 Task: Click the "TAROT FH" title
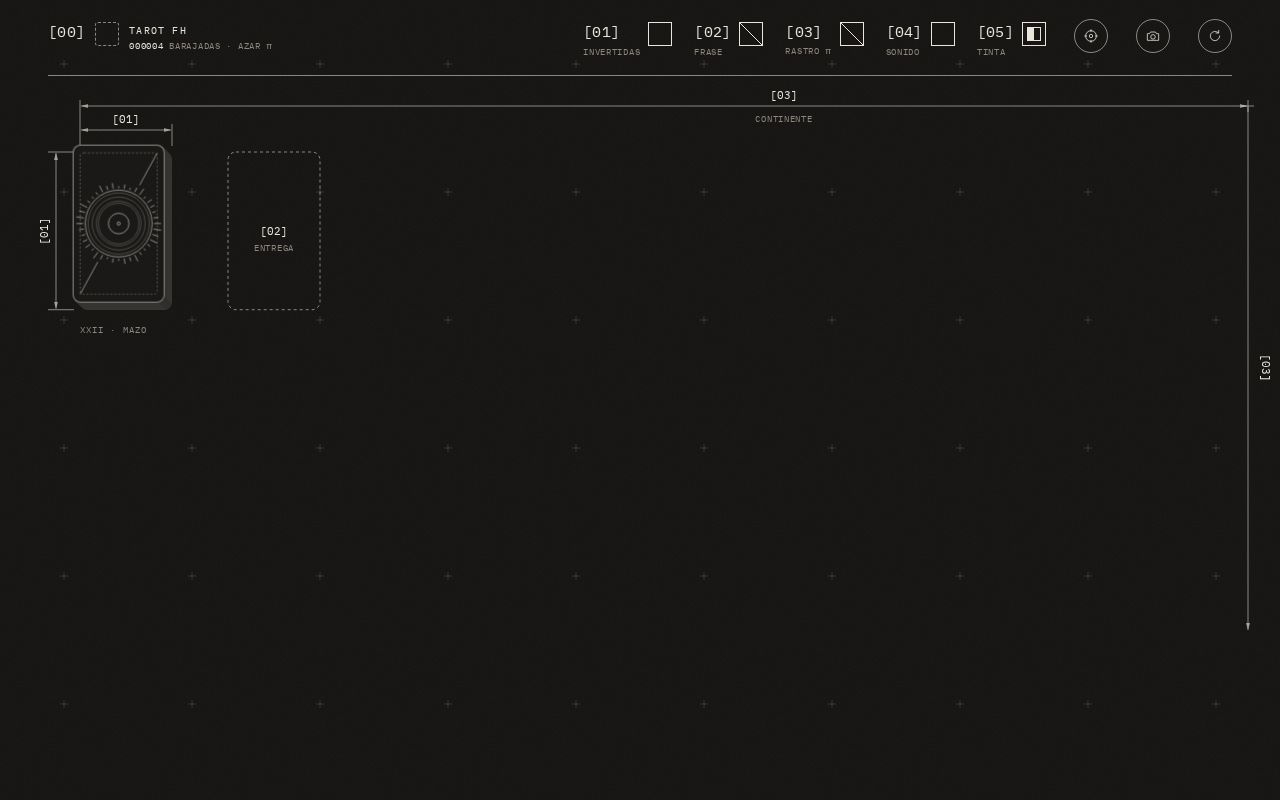[x=158, y=31]
